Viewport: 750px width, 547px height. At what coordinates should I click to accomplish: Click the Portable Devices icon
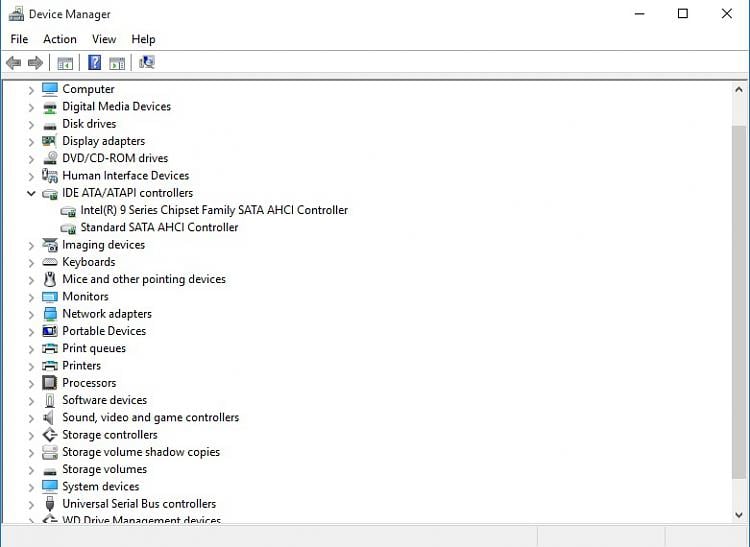pyautogui.click(x=50, y=331)
